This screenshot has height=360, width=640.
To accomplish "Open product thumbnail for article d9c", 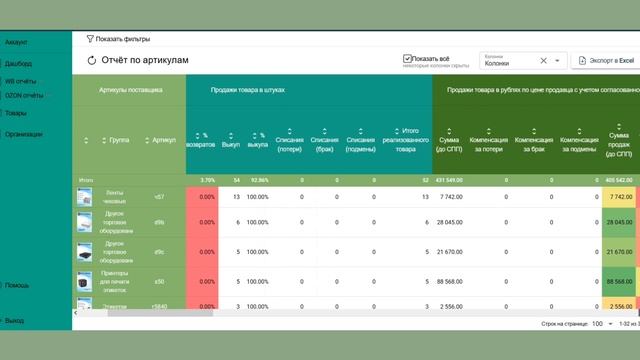I will point(84,252).
